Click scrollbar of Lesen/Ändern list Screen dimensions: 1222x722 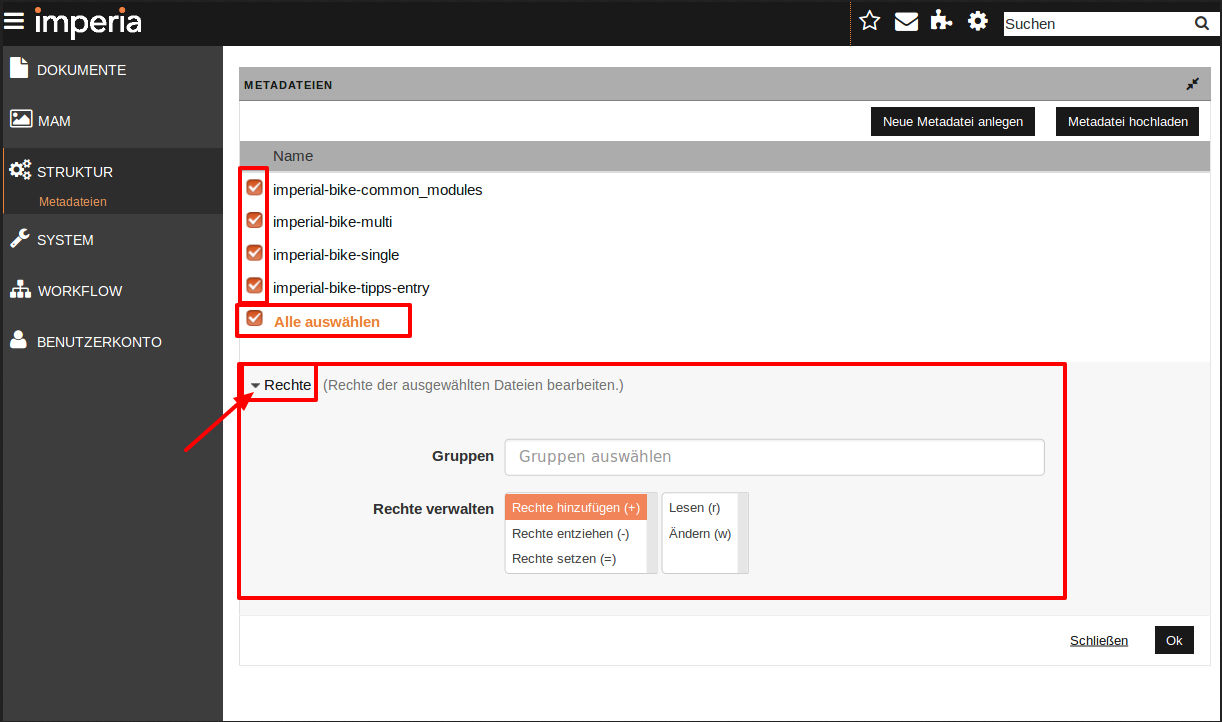click(x=743, y=533)
